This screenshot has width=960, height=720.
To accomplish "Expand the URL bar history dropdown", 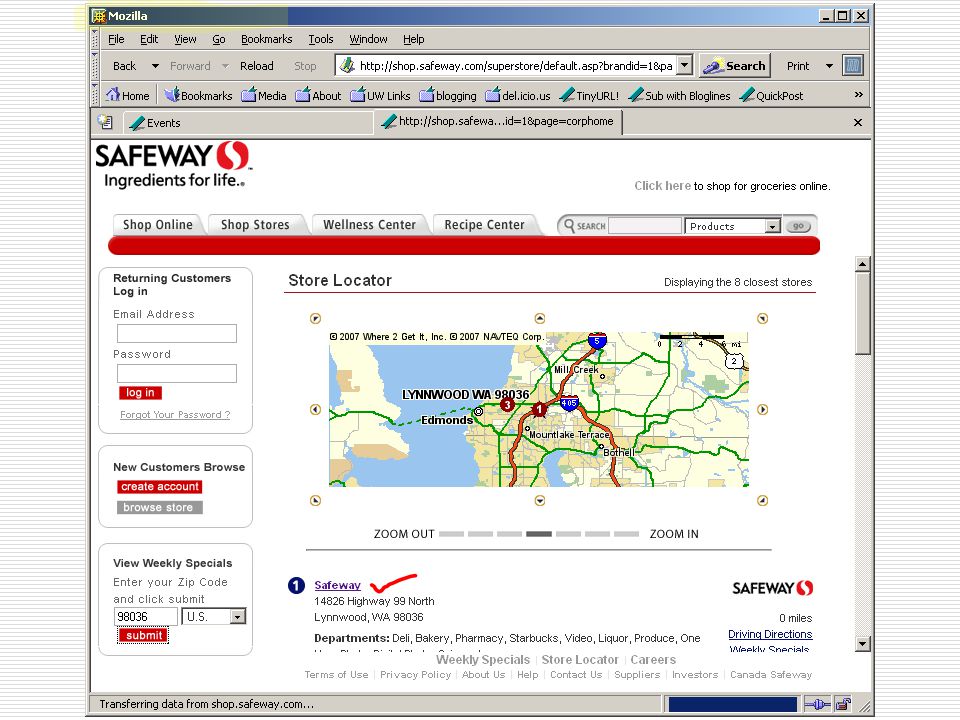I will (685, 65).
